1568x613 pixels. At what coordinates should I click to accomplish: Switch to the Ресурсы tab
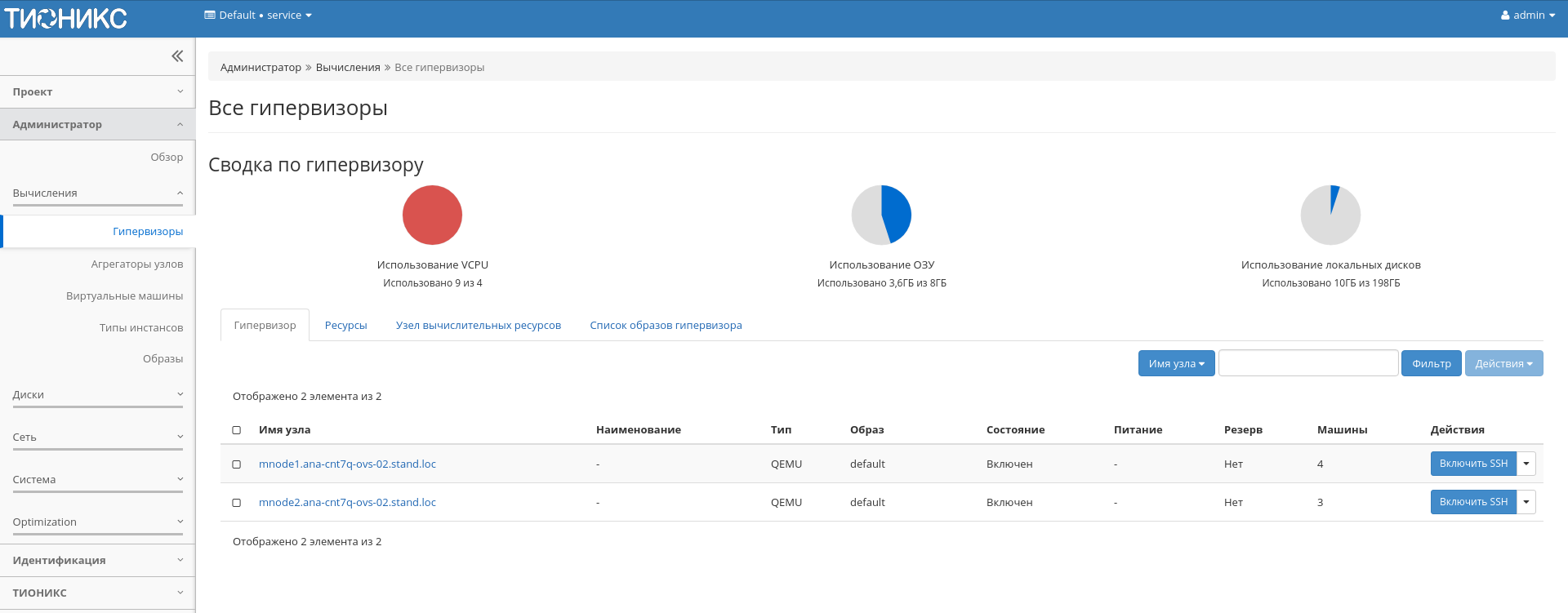345,326
